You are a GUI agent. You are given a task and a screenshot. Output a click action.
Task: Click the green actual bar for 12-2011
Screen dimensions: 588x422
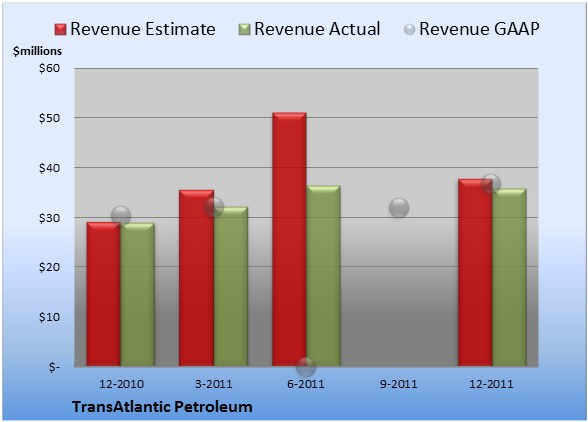509,277
